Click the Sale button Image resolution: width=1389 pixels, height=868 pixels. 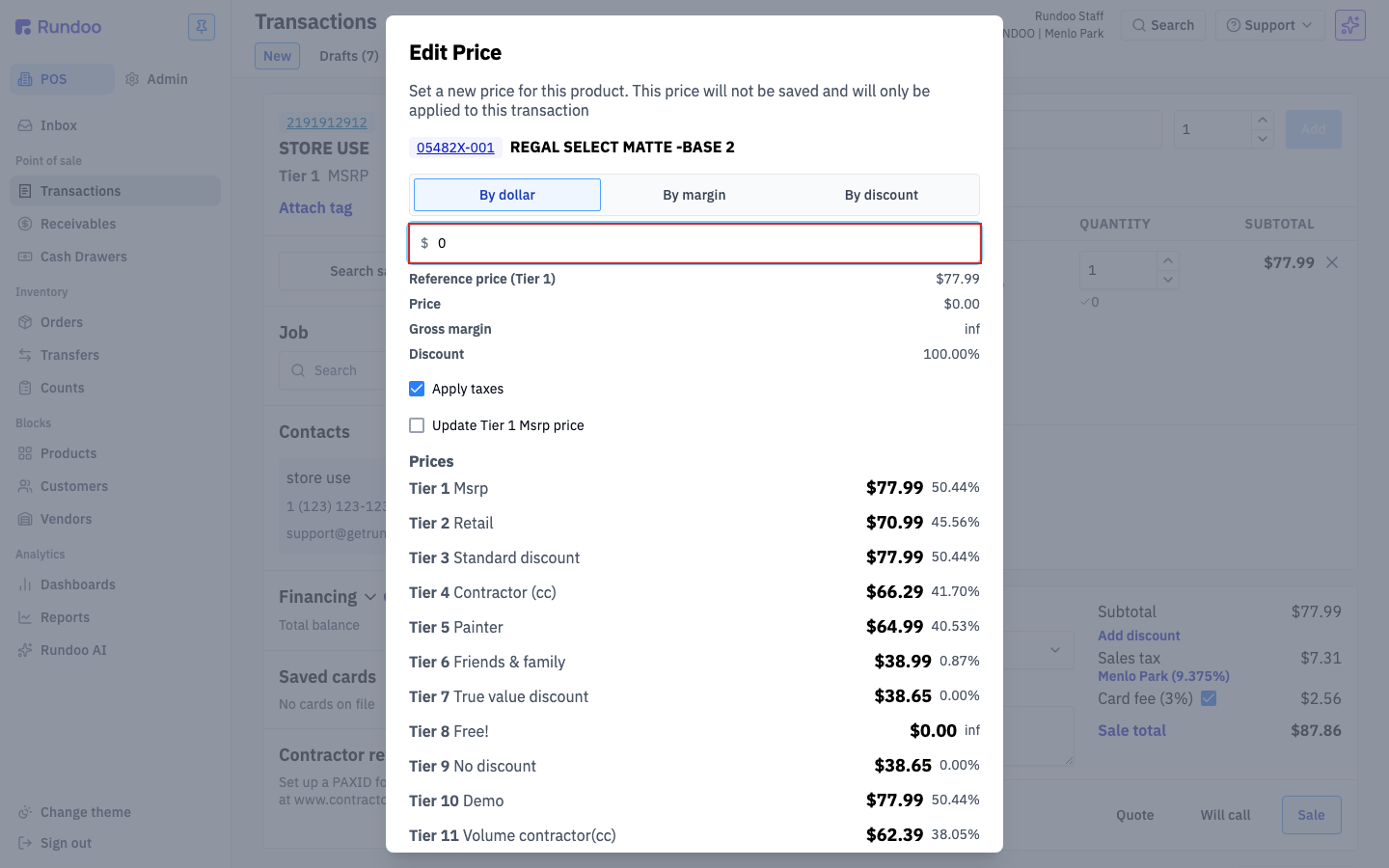[x=1311, y=815]
